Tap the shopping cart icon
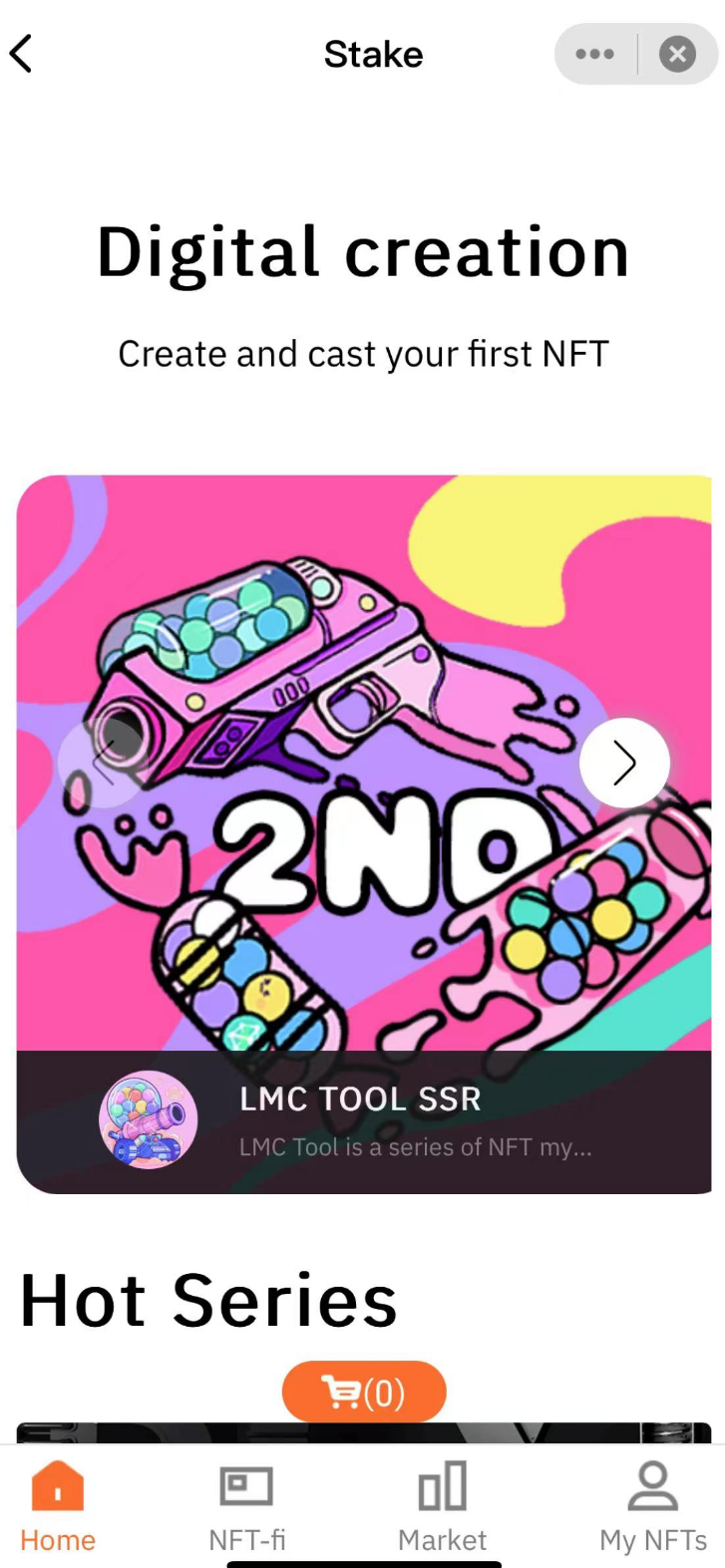725x1568 pixels. tap(340, 1392)
